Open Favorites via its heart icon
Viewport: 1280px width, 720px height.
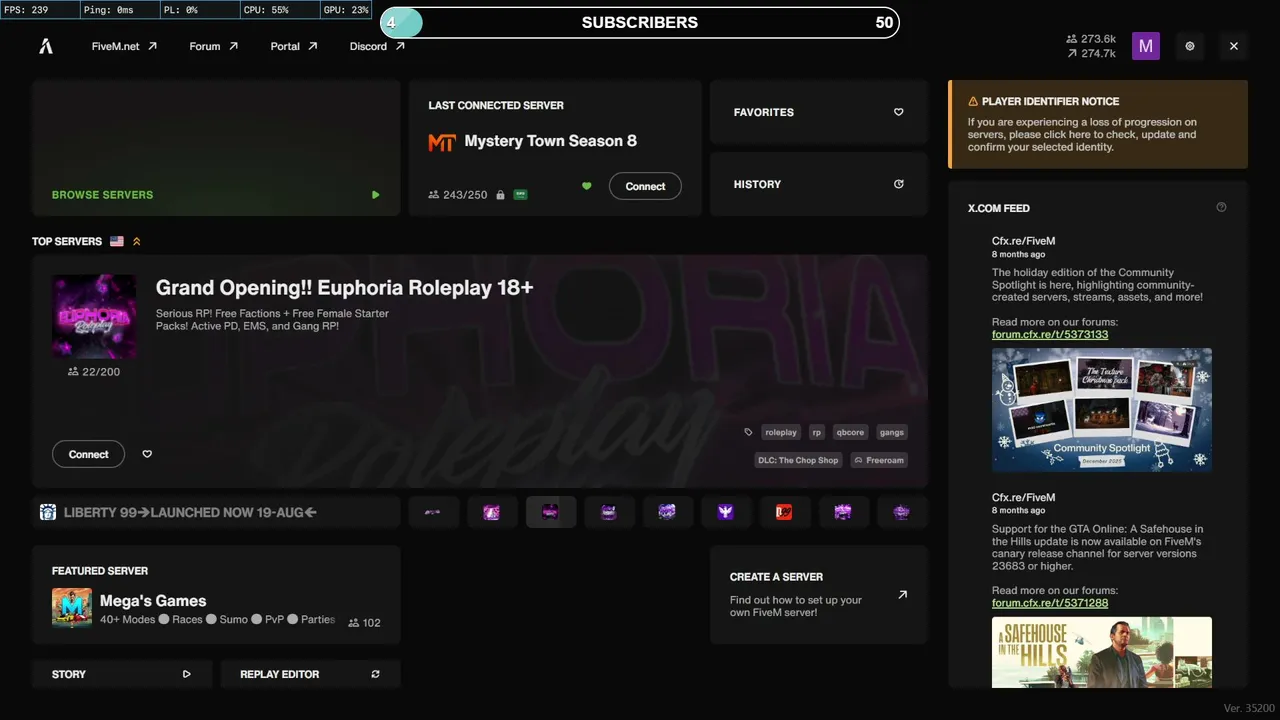tap(899, 112)
